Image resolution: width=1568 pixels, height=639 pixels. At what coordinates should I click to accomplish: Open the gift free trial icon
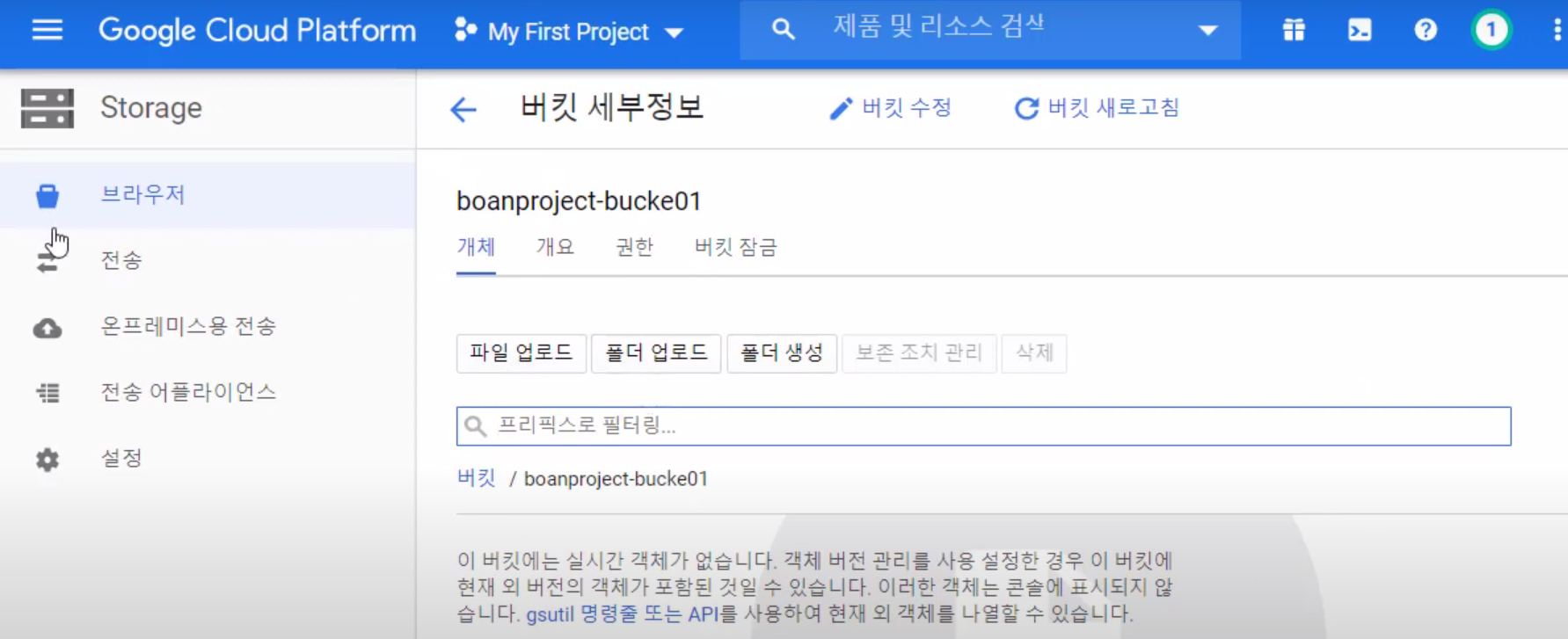pyautogui.click(x=1294, y=30)
